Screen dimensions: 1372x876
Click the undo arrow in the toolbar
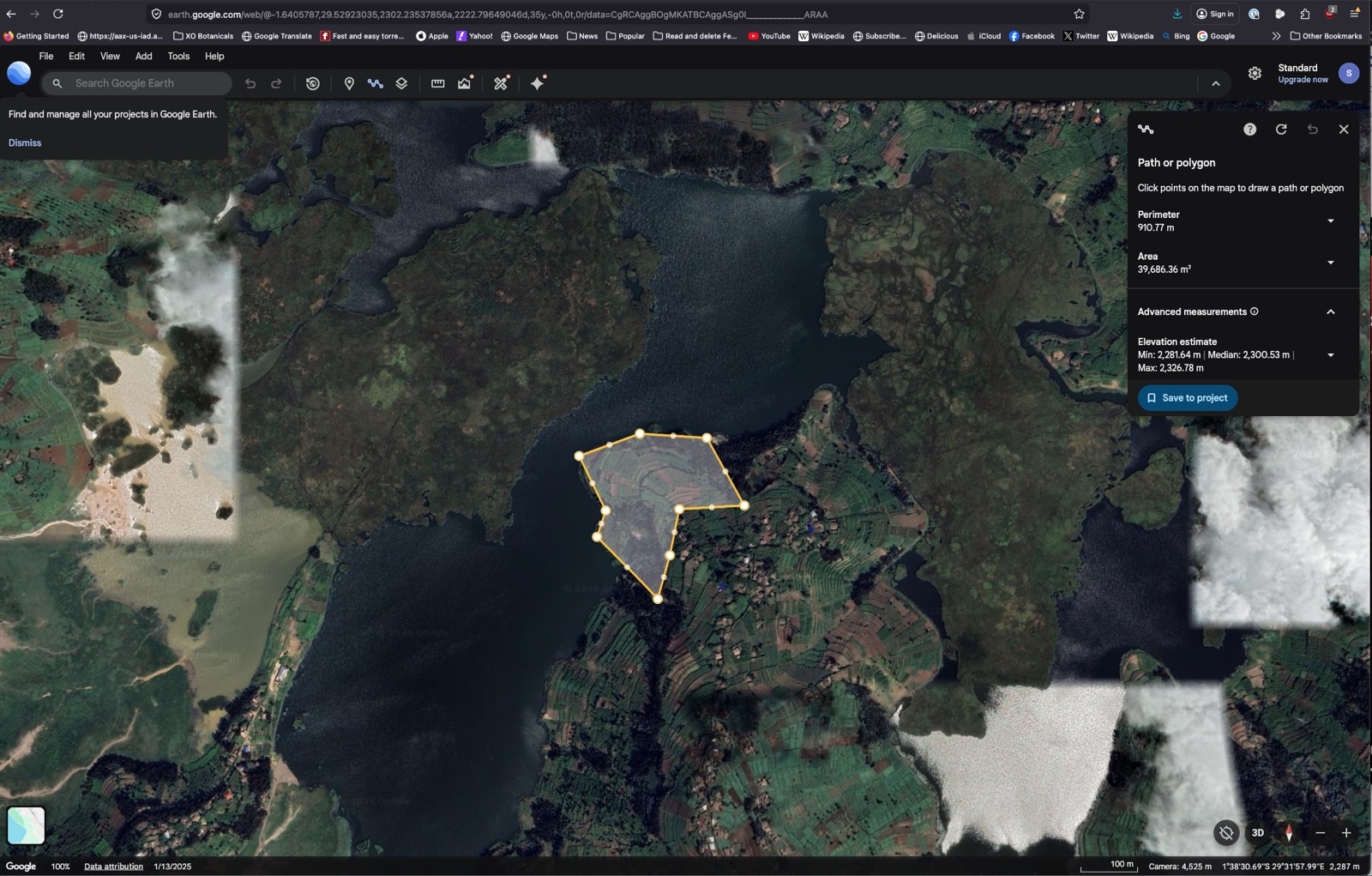[250, 83]
